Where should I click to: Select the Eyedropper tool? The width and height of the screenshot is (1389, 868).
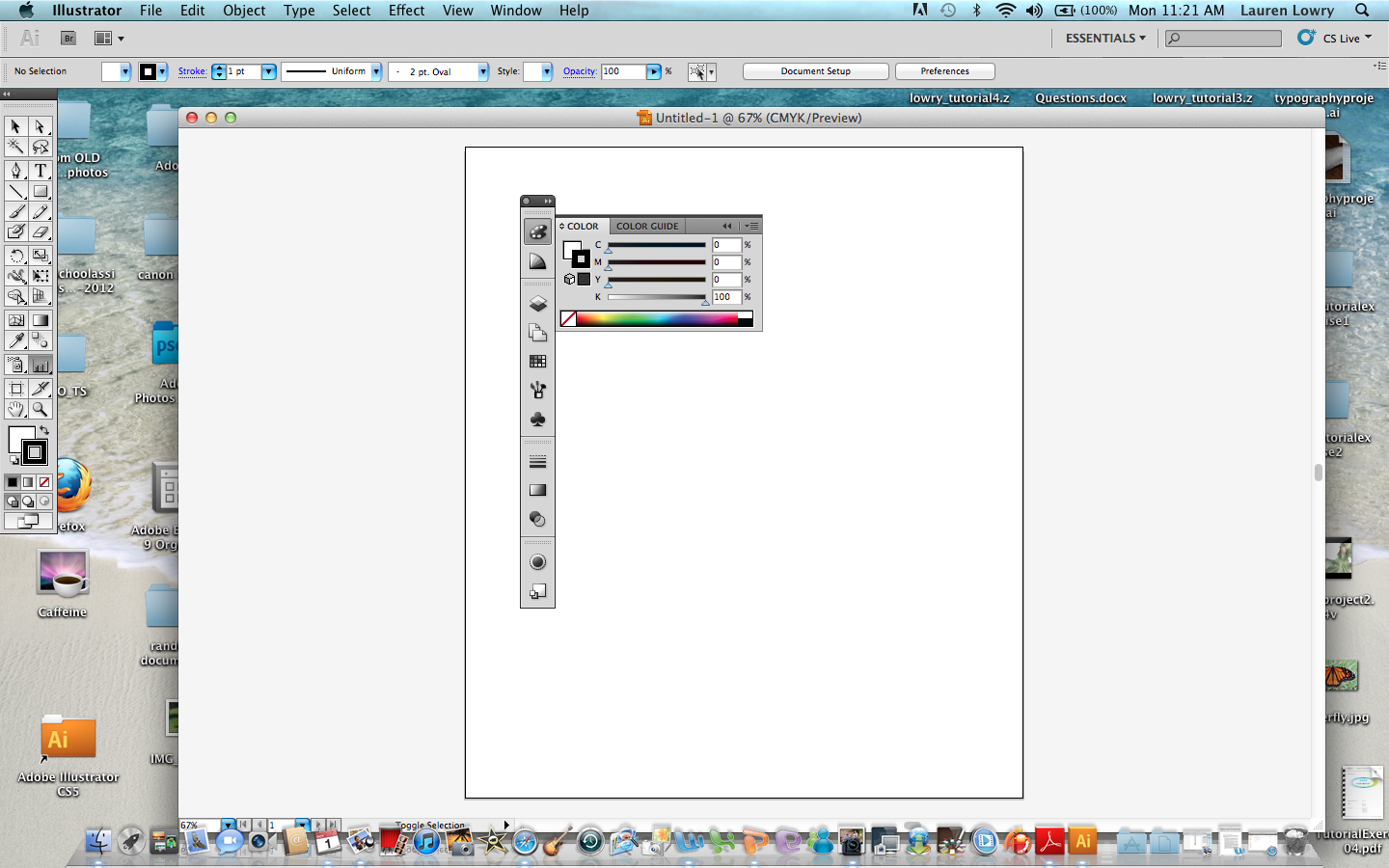(15, 342)
